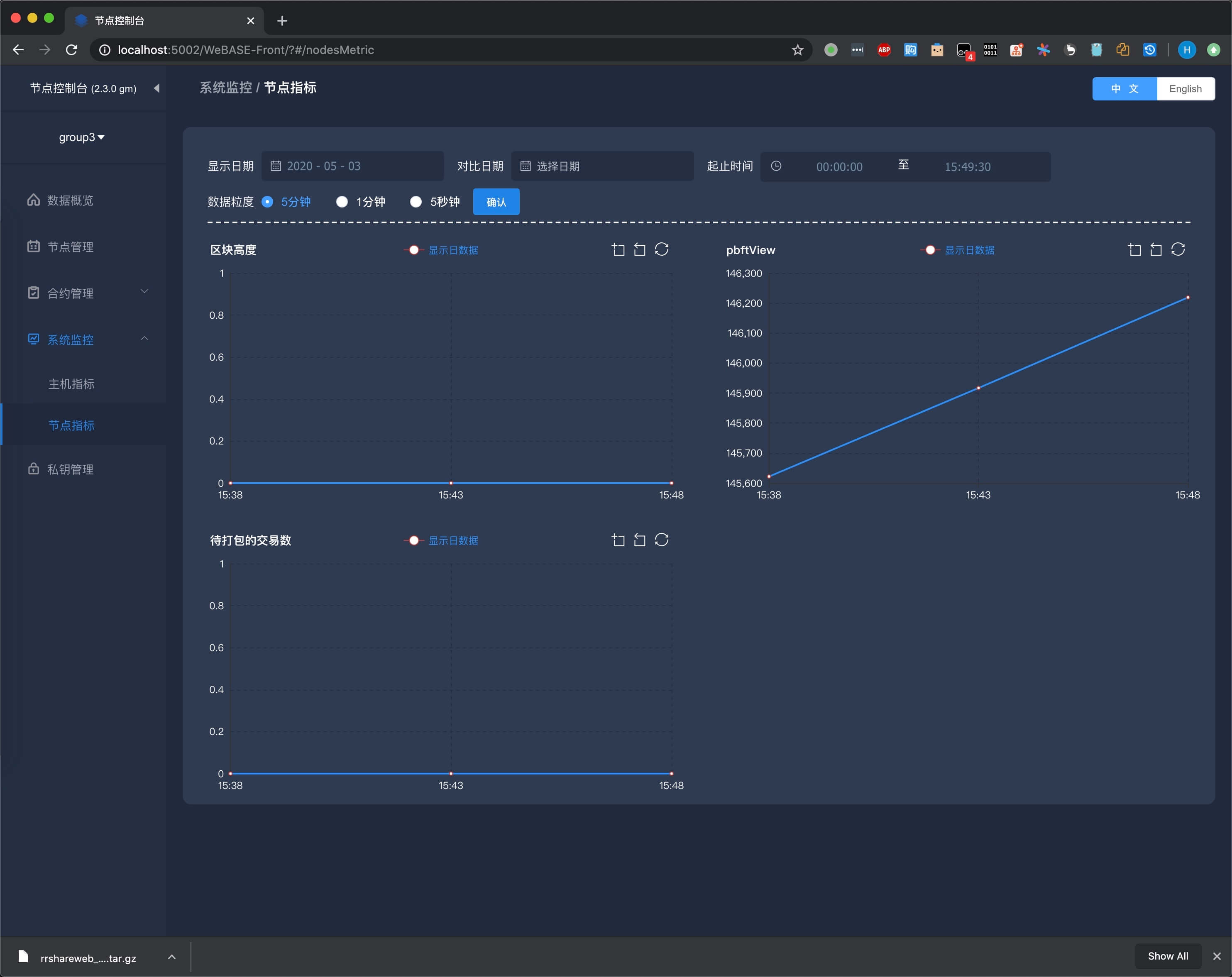1232x977 pixels.
Task: Open the ABP extension icon
Action: click(884, 50)
